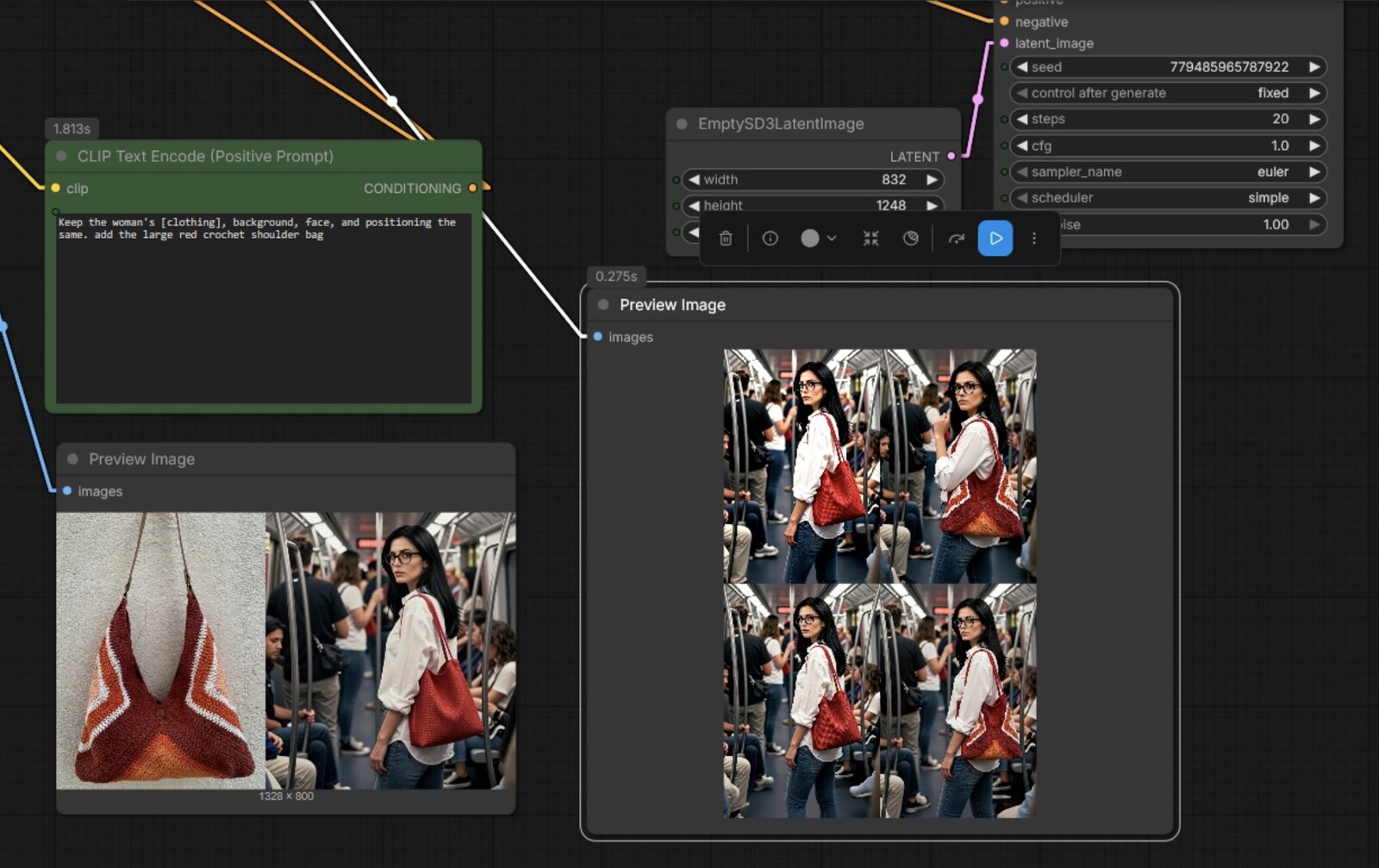Open scheduler selector showing simple
Viewport: 1379px width, 868px height.
[x=1168, y=197]
